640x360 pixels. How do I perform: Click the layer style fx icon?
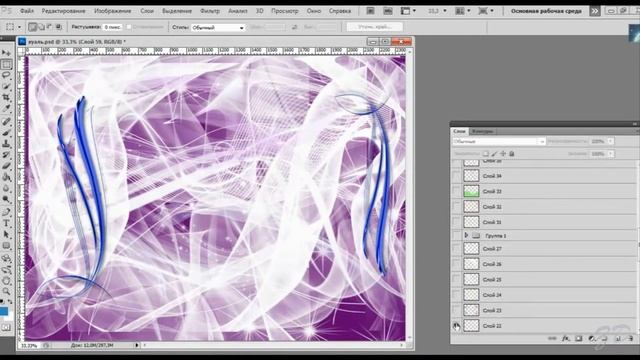click(565, 338)
